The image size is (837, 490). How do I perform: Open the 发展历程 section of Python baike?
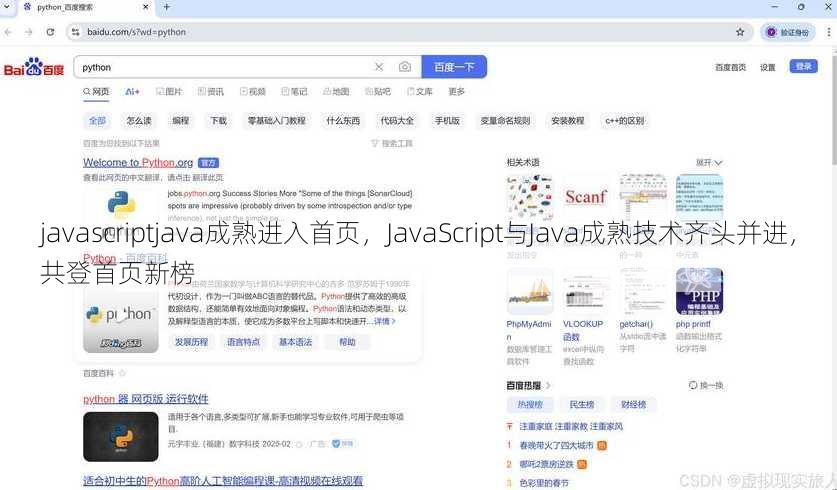[191, 342]
